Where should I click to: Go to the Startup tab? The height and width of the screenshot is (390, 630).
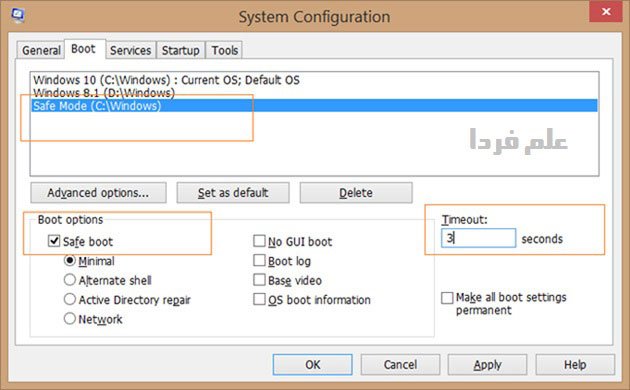point(180,50)
